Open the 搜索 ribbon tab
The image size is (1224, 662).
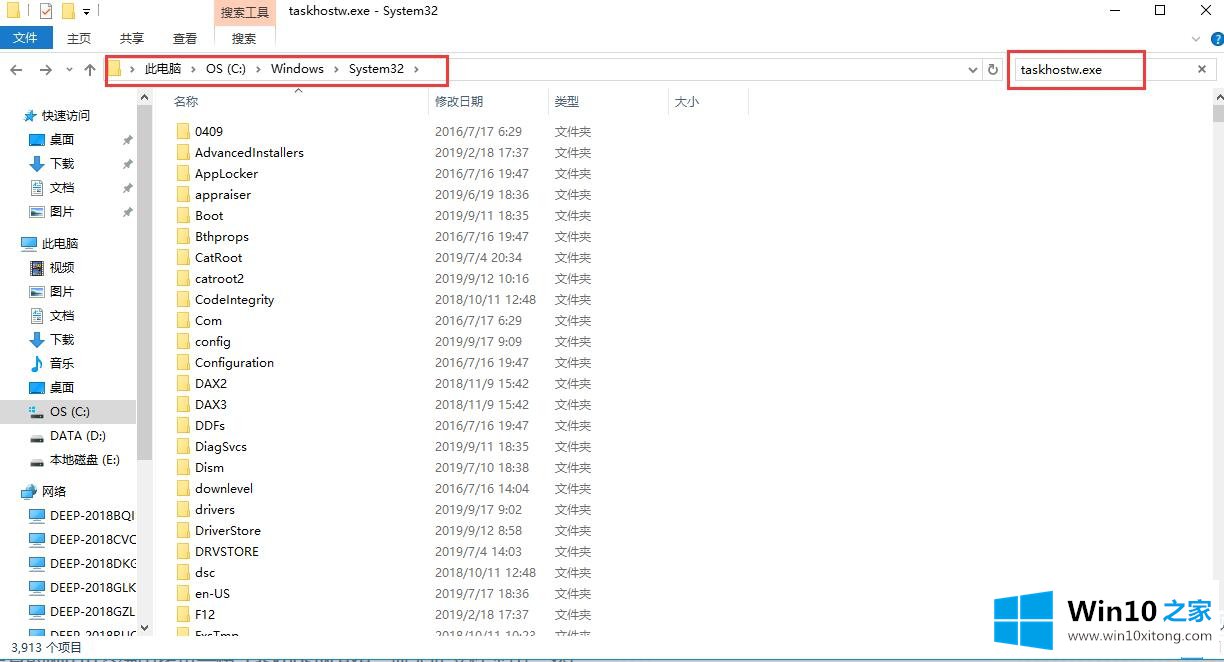pyautogui.click(x=244, y=38)
